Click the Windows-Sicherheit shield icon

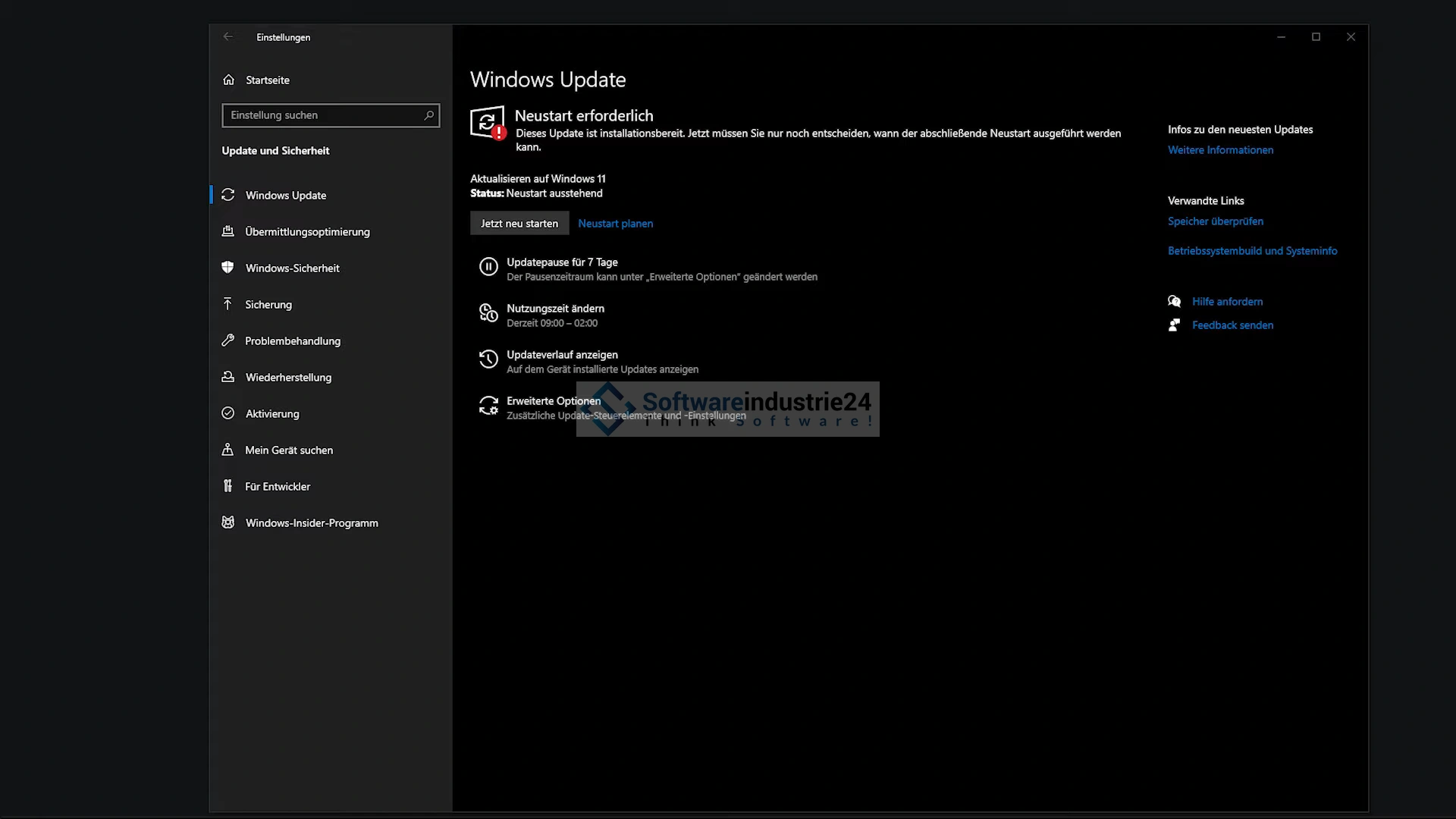point(227,268)
